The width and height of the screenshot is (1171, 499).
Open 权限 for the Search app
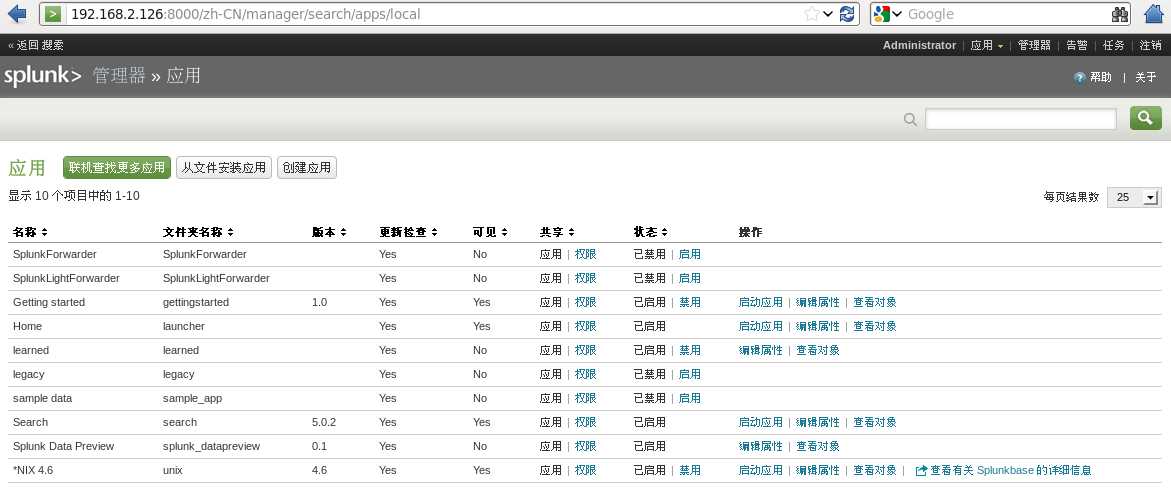click(x=586, y=423)
